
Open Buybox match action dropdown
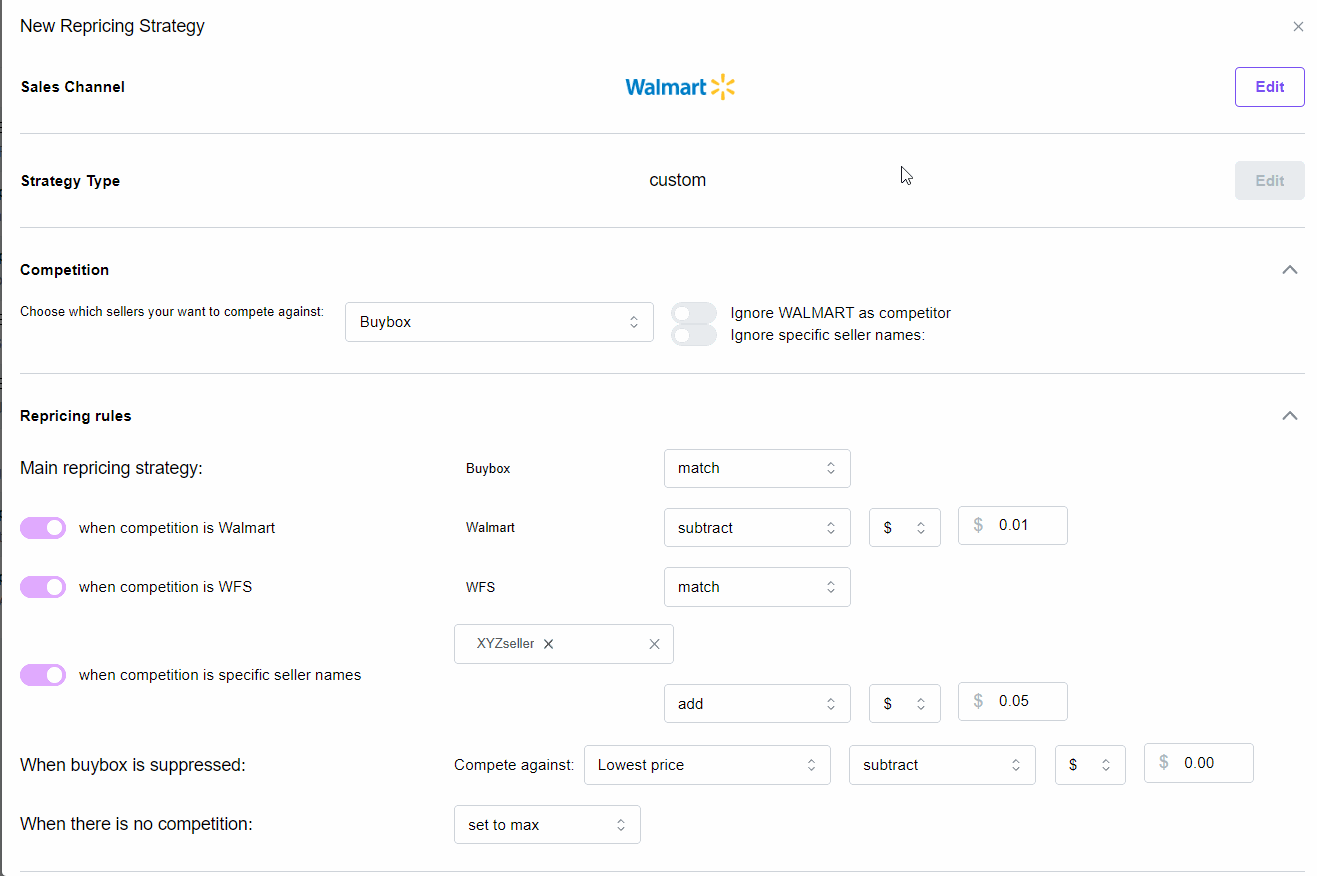pos(757,468)
